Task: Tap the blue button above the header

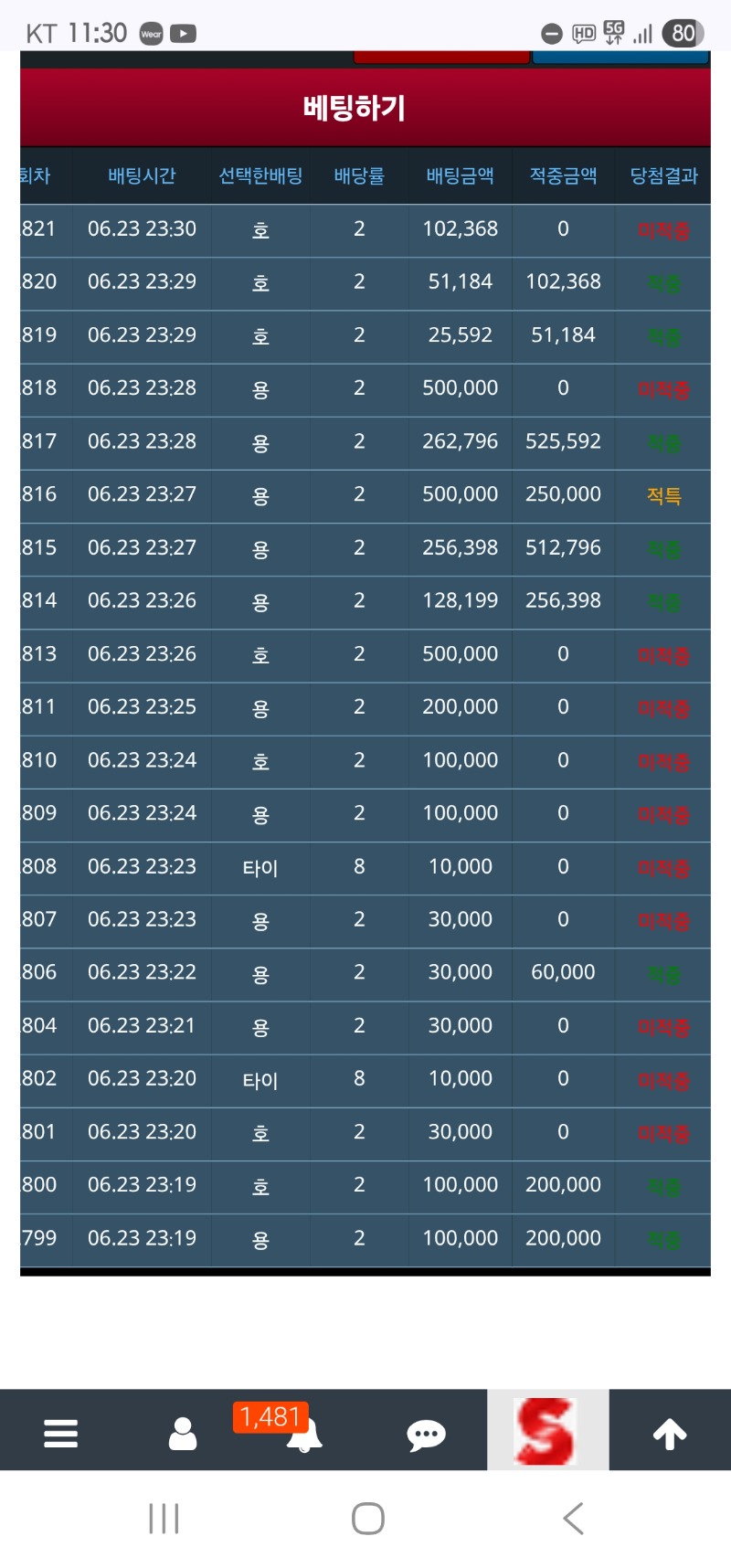Action: coord(620,58)
